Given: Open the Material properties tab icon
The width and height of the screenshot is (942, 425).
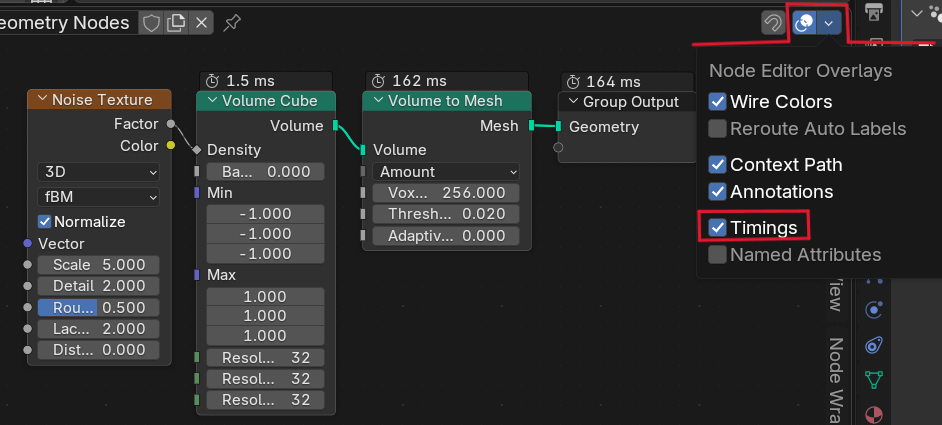Looking at the screenshot, I should pos(874,414).
